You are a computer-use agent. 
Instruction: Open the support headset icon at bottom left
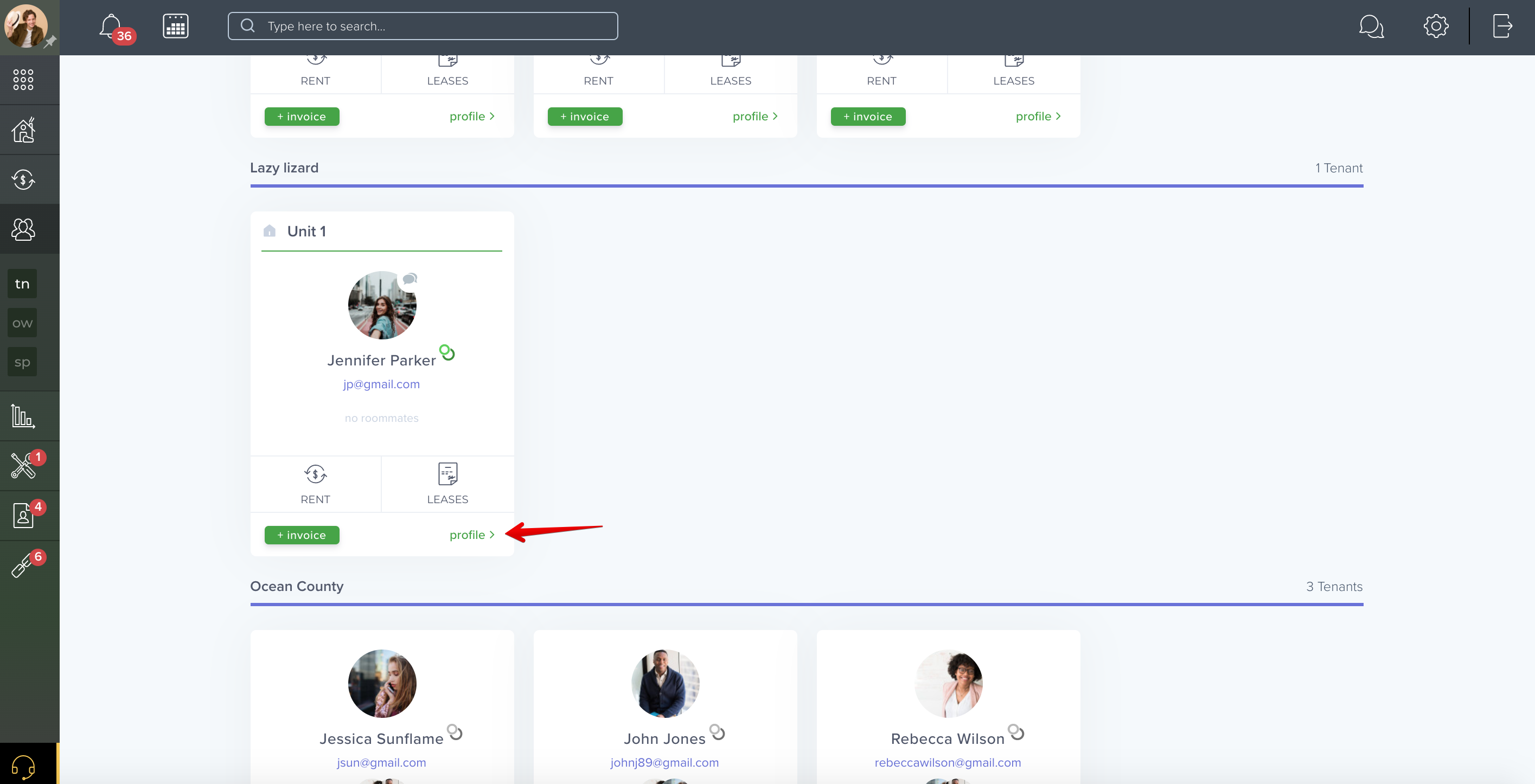pos(23,767)
